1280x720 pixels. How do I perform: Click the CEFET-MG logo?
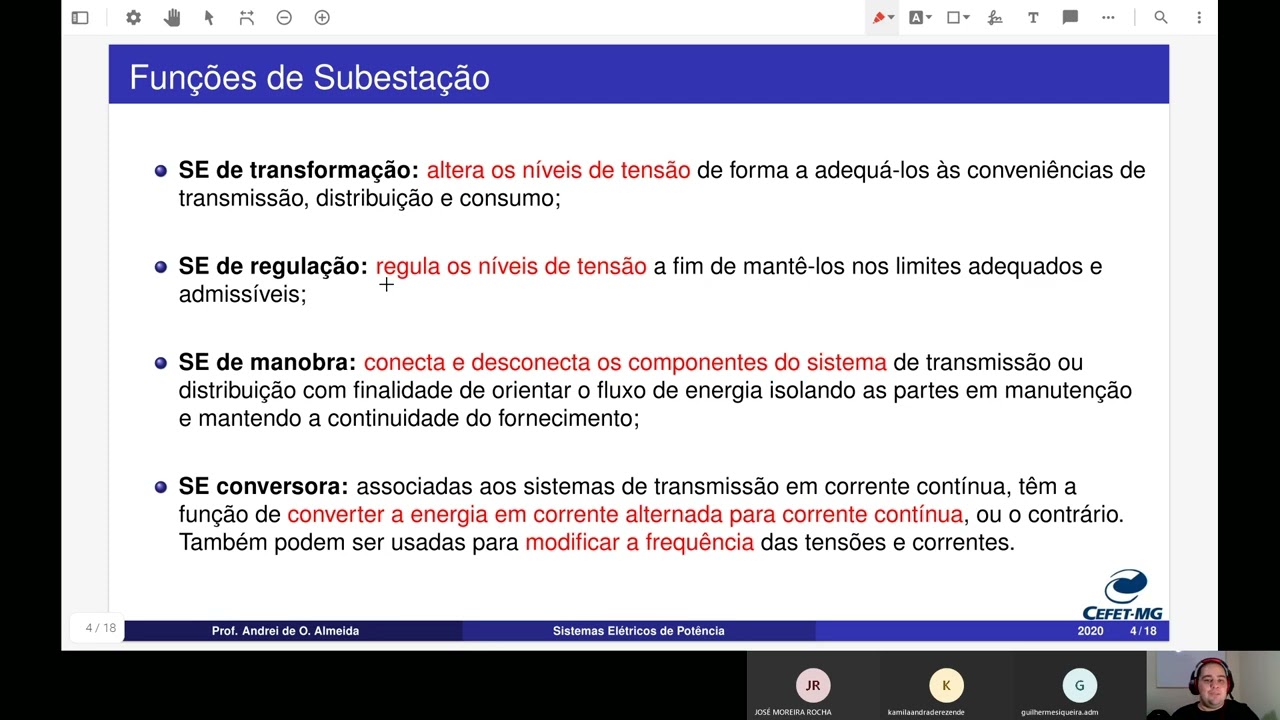point(1122,595)
